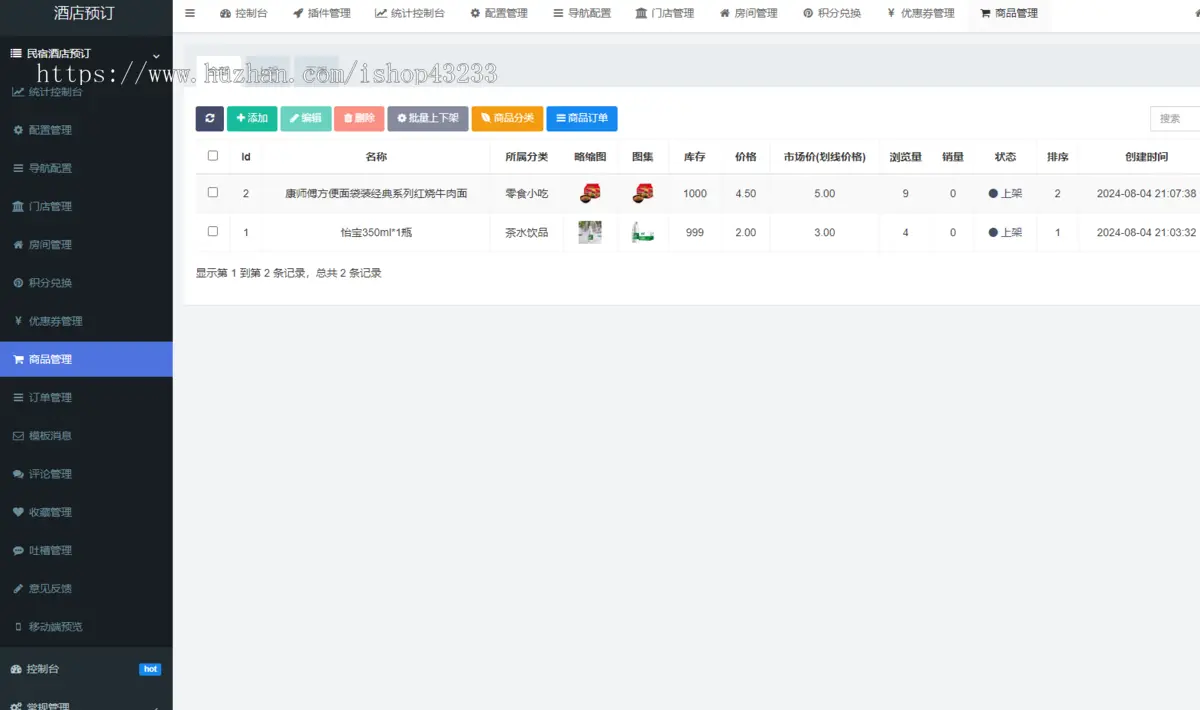Image resolution: width=1200 pixels, height=710 pixels.
Task: Check the row for 康师傅 beef noodles
Action: (212, 192)
